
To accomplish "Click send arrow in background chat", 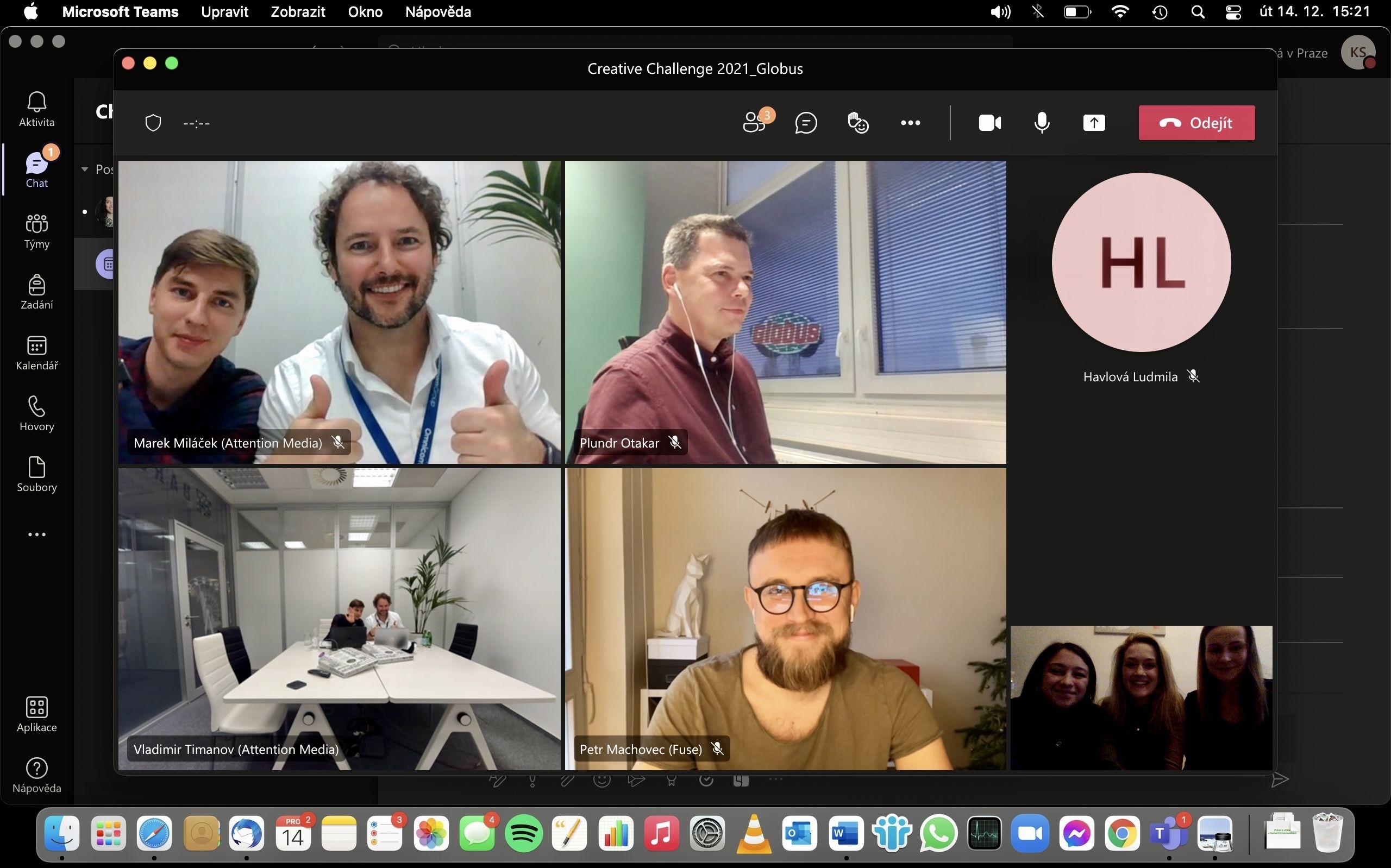I will pyautogui.click(x=1280, y=779).
